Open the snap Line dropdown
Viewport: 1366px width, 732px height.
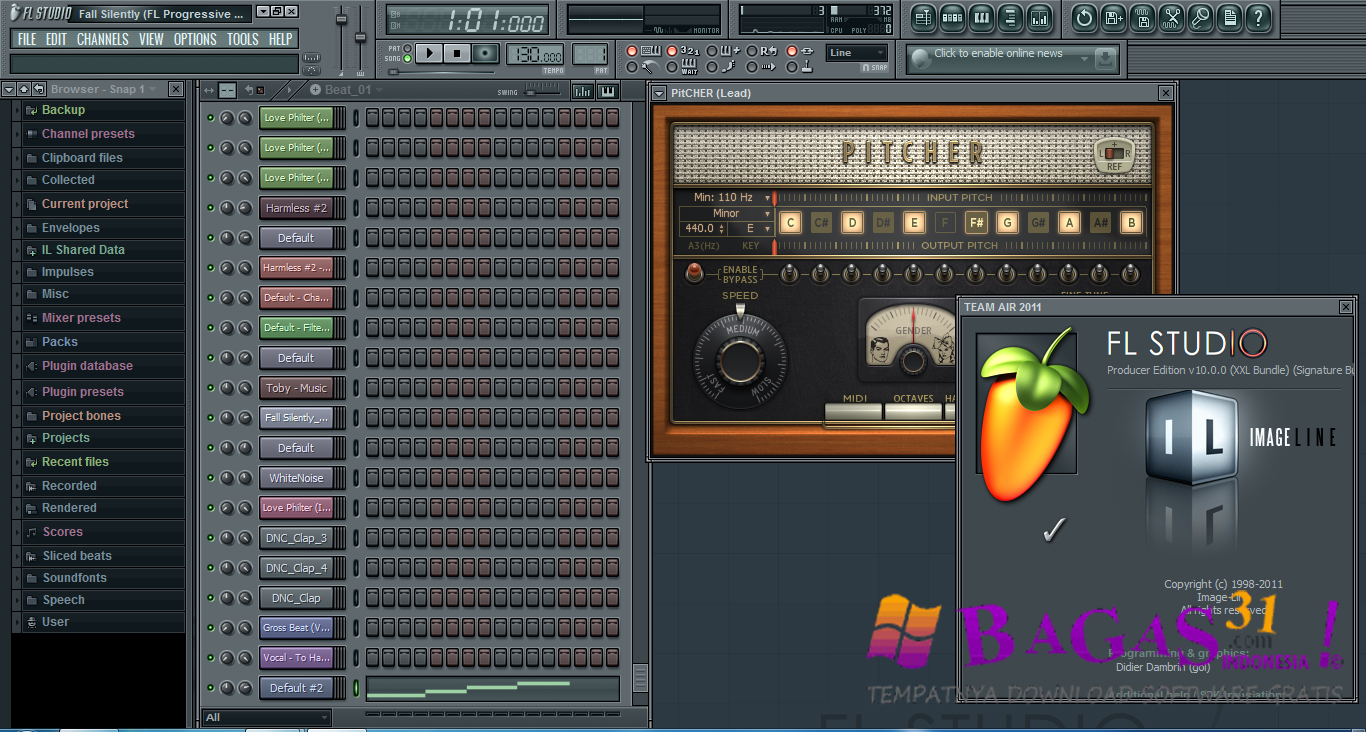857,53
